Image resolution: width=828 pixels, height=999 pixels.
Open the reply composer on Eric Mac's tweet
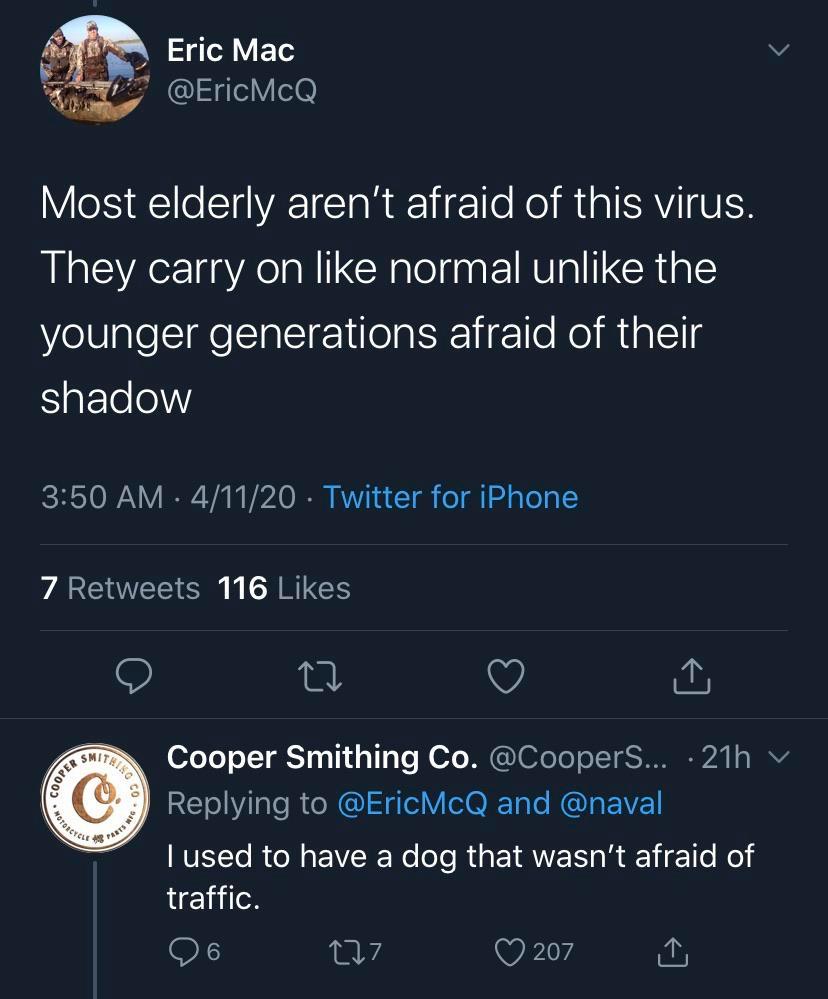pos(133,676)
